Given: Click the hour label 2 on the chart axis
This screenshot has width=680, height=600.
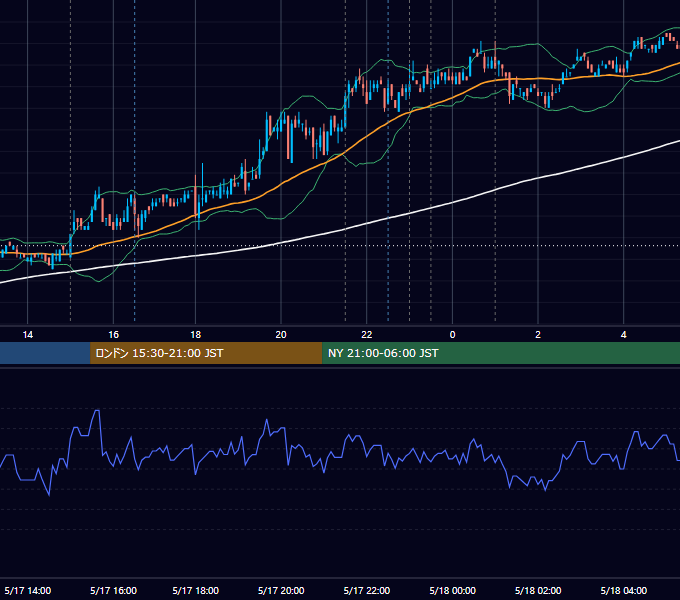Looking at the screenshot, I should tap(538, 335).
